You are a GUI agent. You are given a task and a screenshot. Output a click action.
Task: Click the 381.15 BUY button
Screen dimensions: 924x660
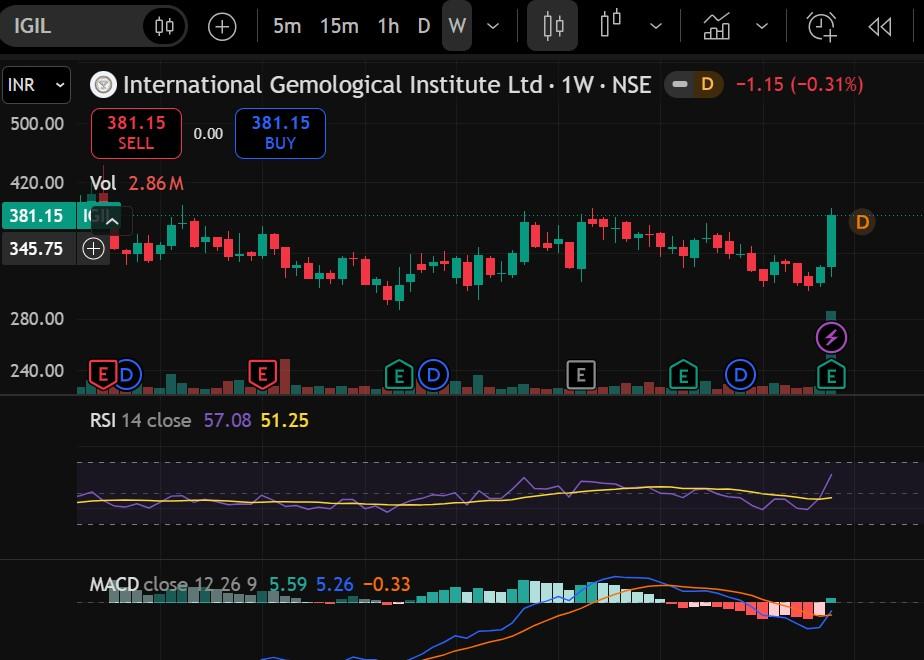click(x=280, y=133)
